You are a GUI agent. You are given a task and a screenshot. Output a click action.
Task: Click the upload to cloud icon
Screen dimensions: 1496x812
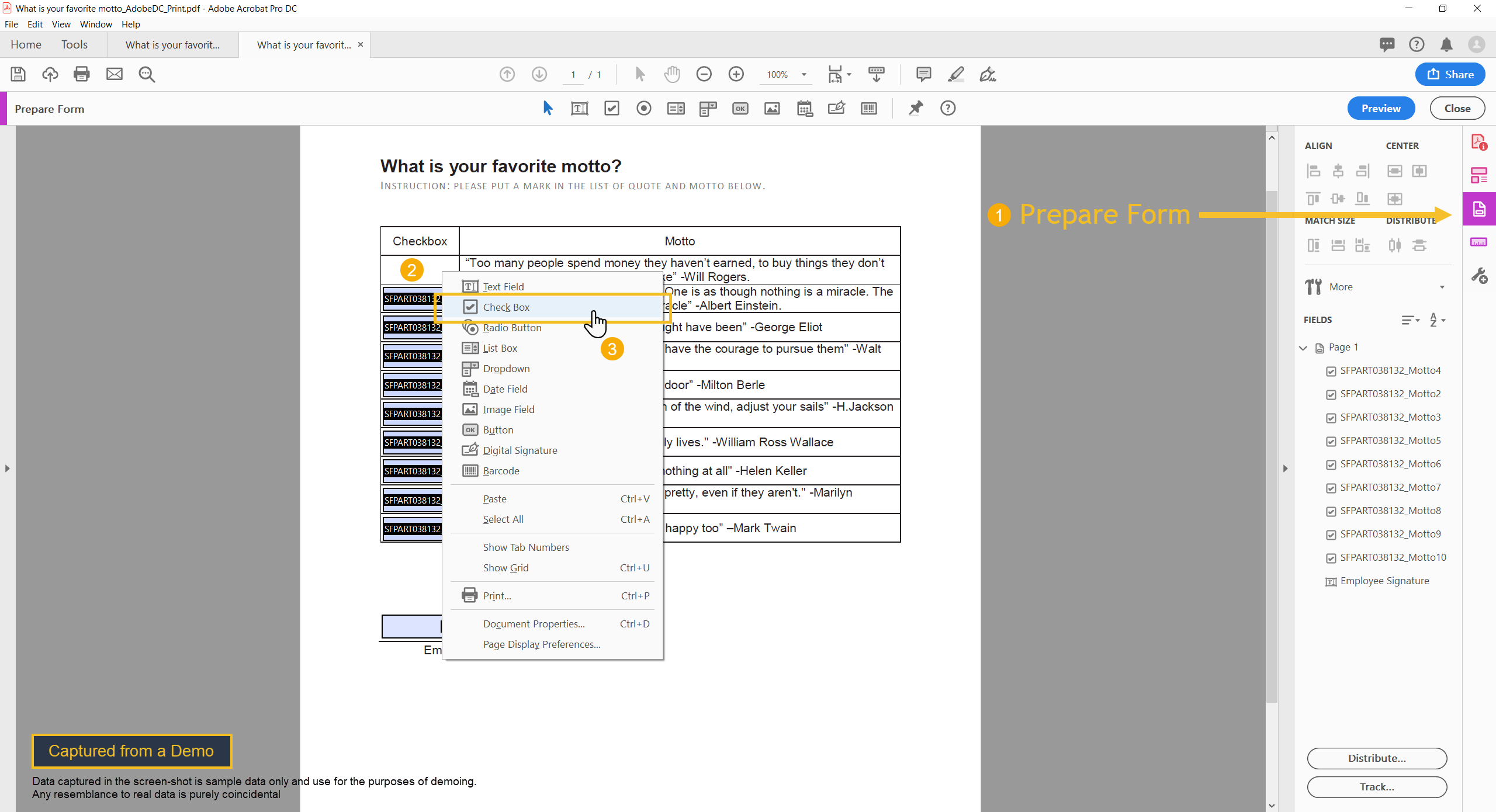[x=50, y=74]
